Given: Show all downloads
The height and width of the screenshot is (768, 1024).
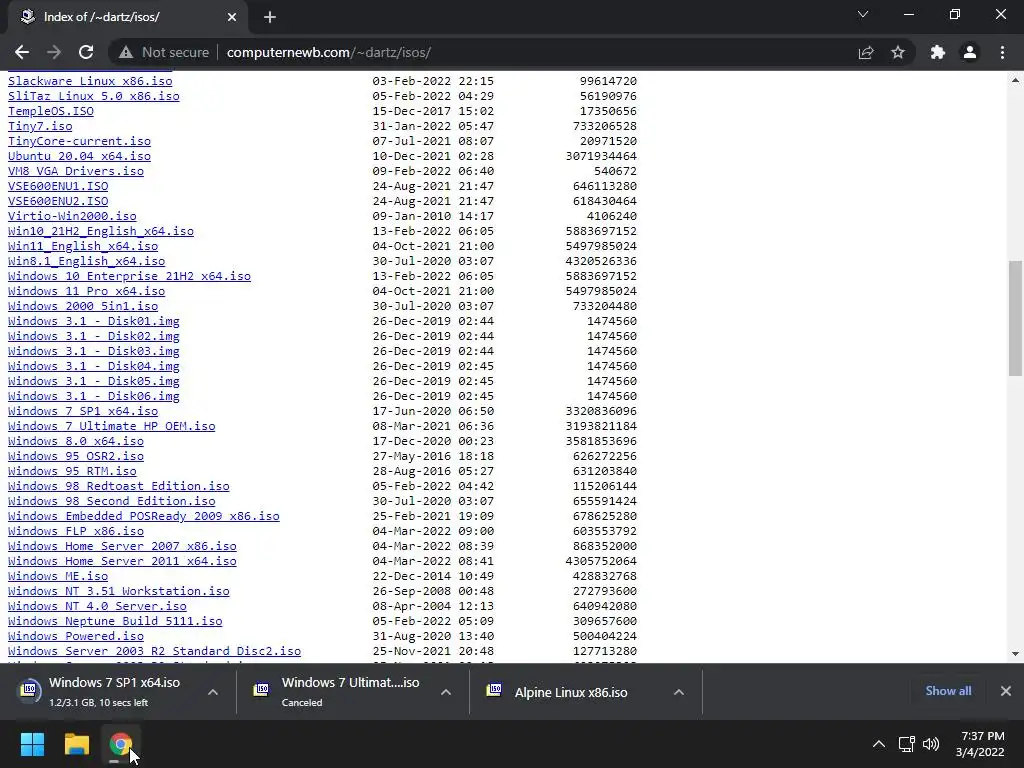Looking at the screenshot, I should click(x=948, y=691).
